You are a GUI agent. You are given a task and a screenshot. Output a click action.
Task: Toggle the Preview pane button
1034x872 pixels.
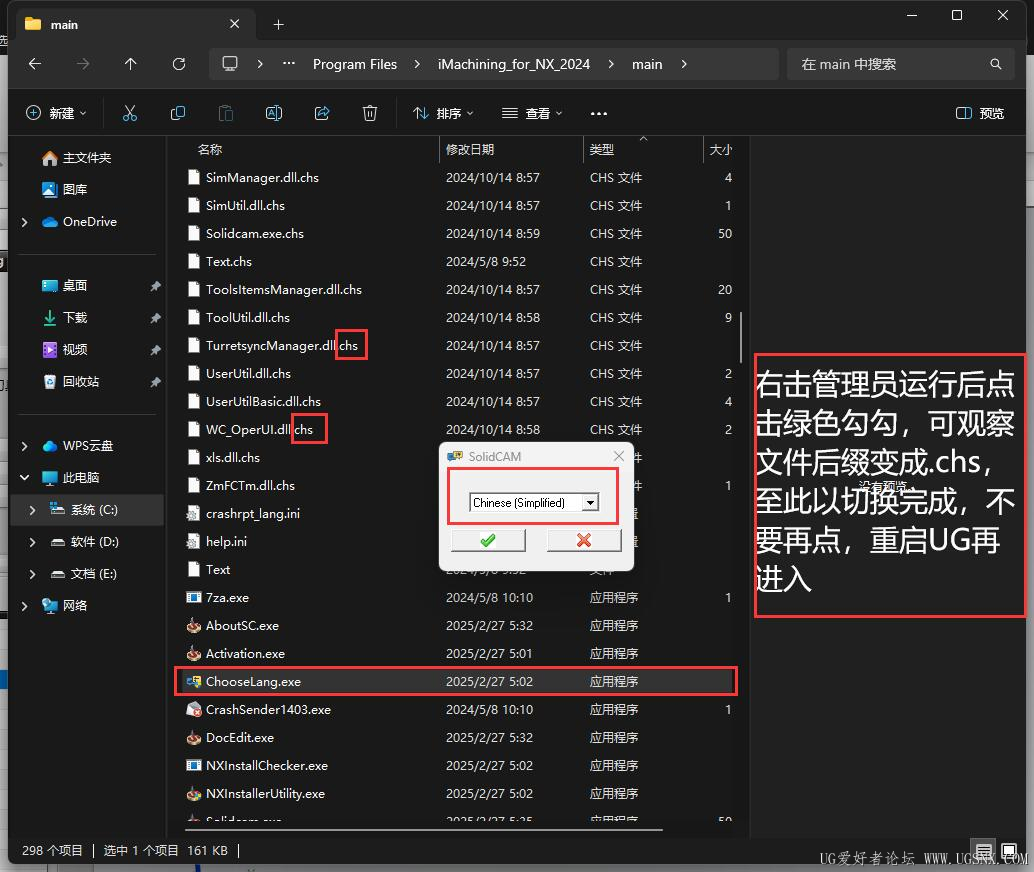(980, 113)
